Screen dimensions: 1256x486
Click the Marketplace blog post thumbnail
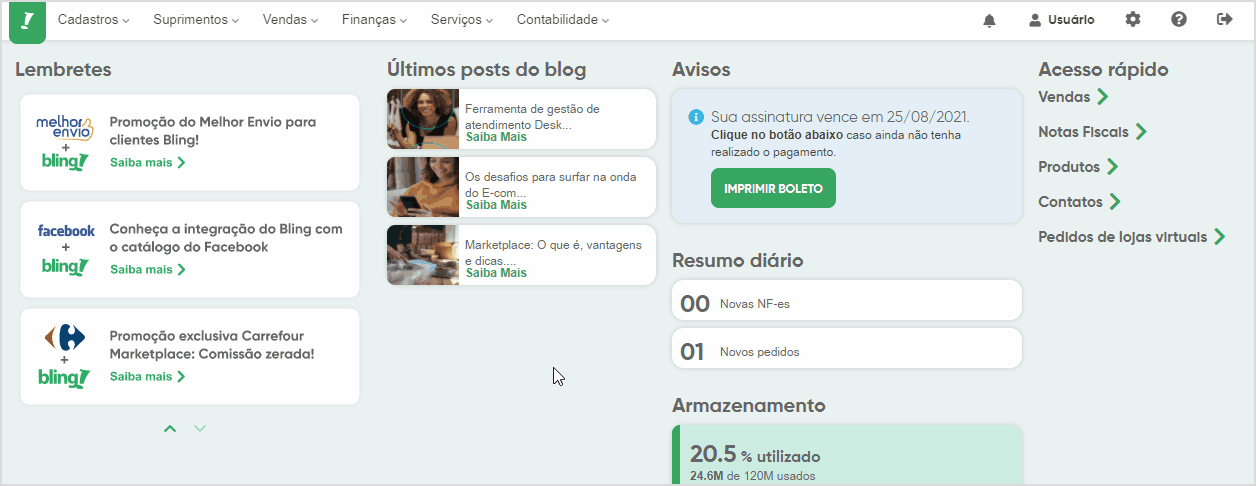point(423,255)
